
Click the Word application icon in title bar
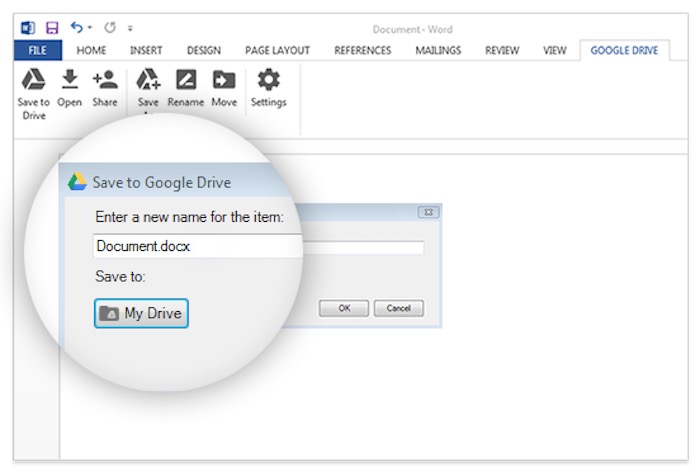coord(28,28)
